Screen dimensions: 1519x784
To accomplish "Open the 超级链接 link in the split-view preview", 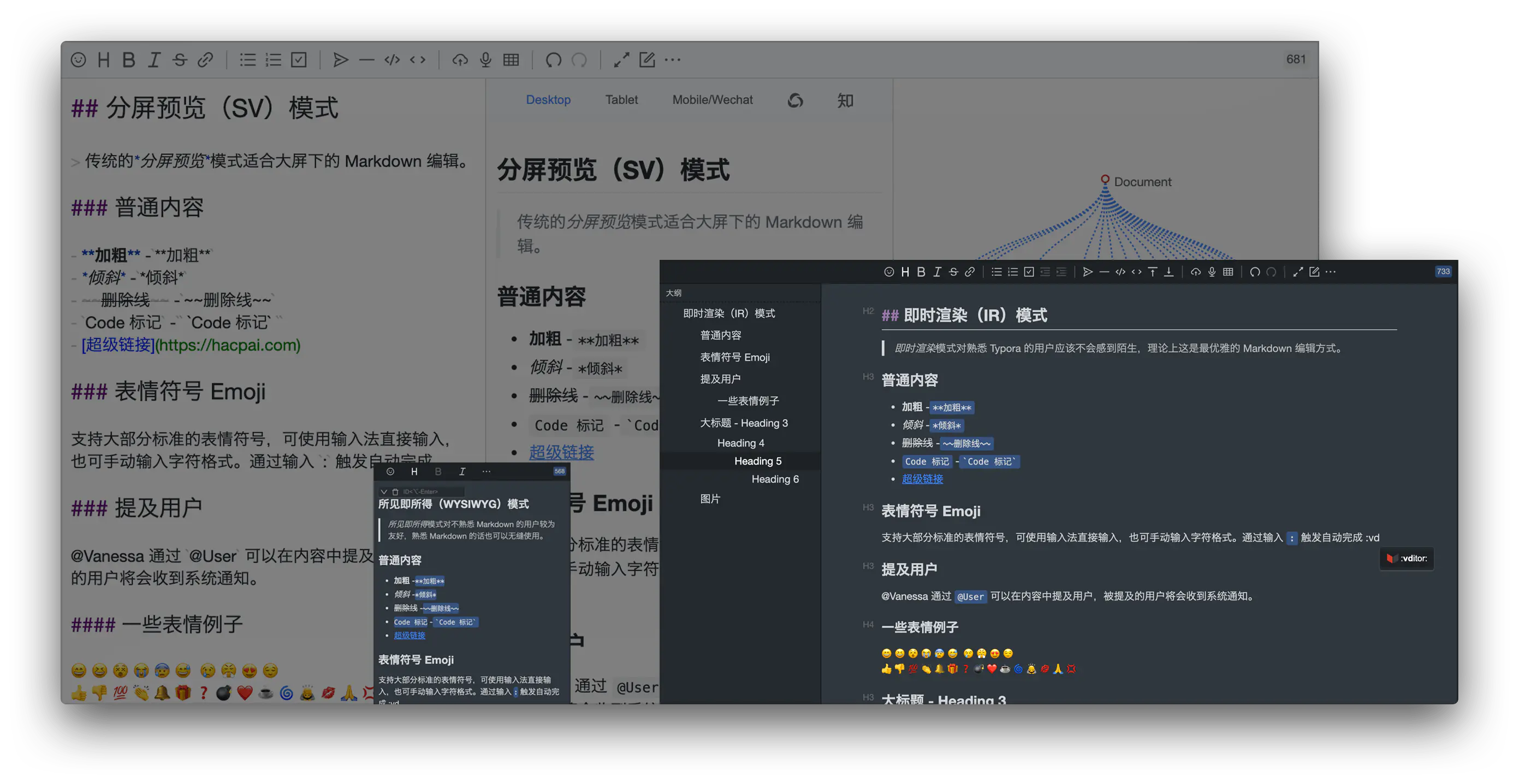I will coord(561,452).
